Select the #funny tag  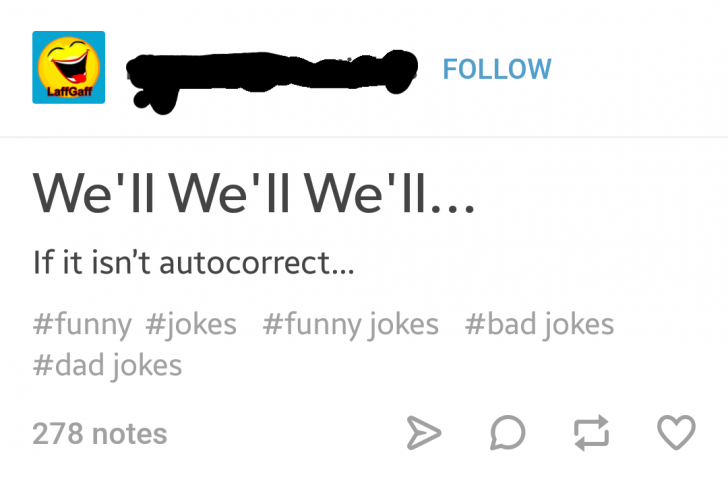click(82, 324)
